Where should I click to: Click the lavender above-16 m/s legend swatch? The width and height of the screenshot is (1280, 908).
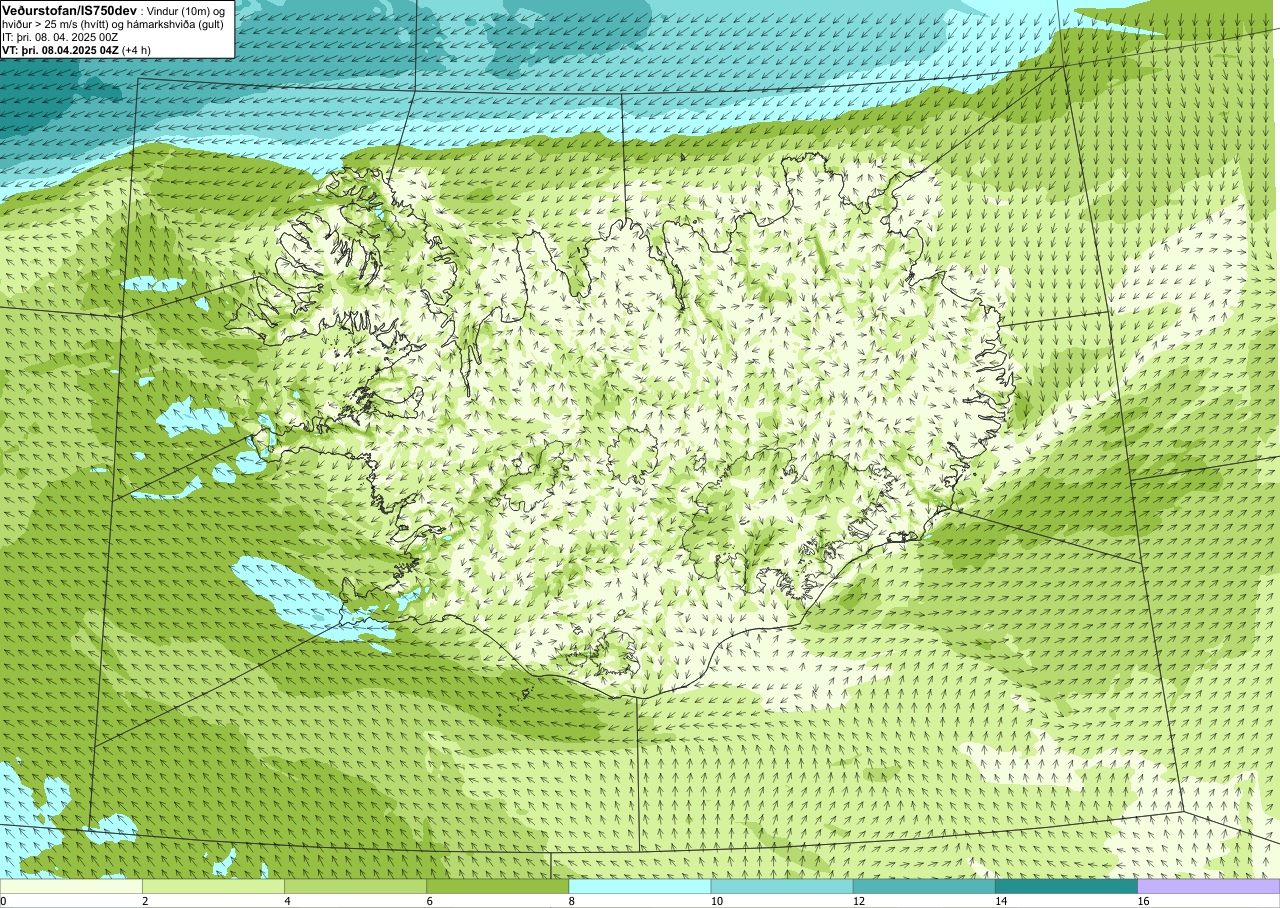(x=1209, y=886)
